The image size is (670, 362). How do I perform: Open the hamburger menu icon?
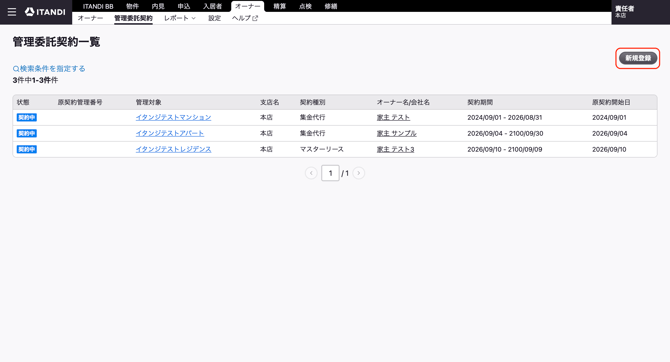[x=12, y=12]
